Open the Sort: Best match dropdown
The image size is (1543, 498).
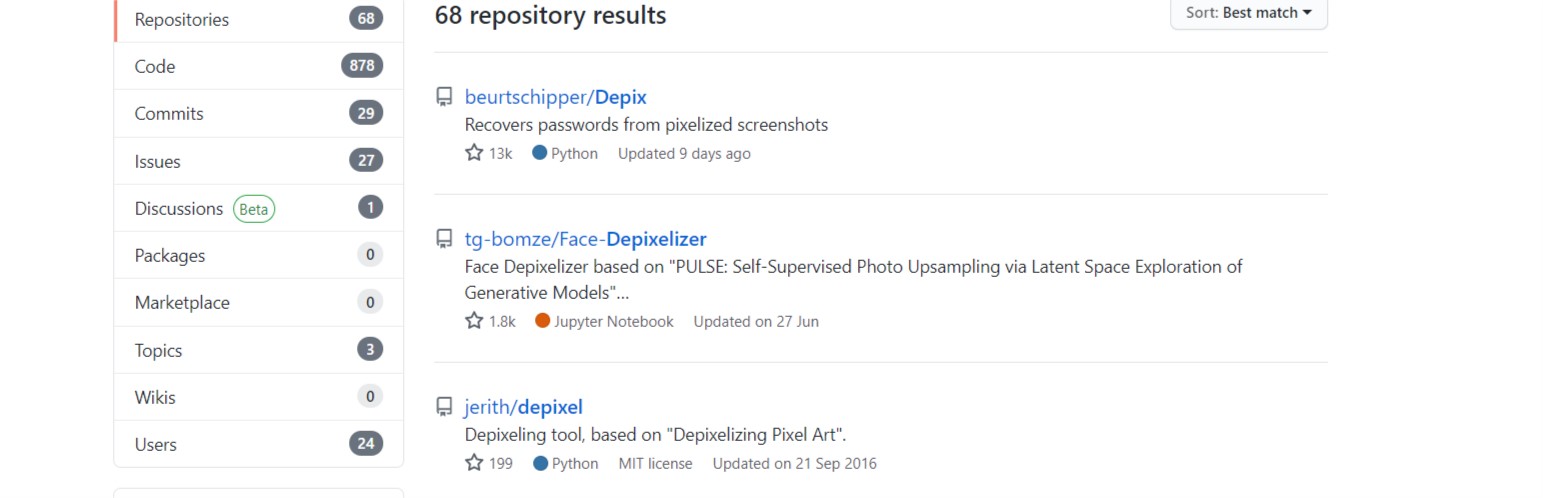pos(1248,13)
